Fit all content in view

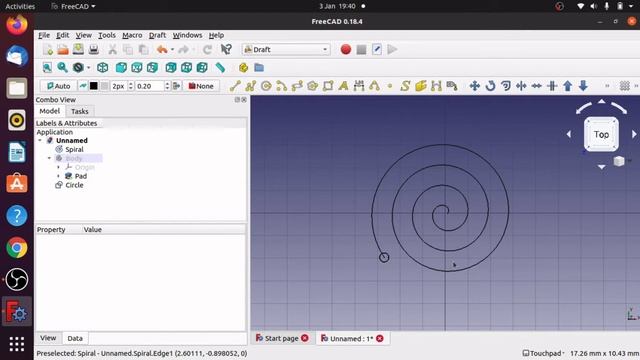(47, 68)
